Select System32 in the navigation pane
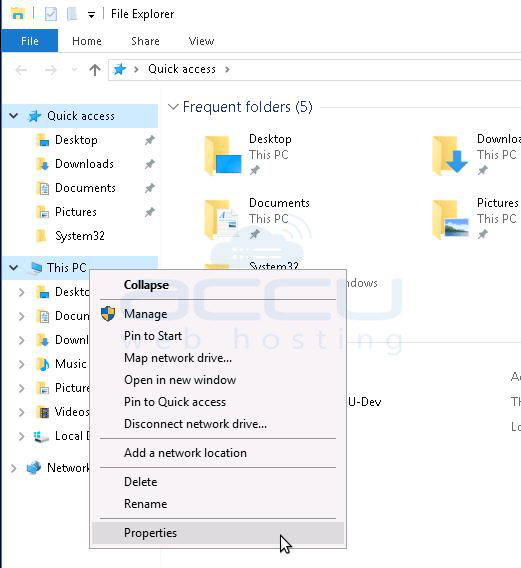This screenshot has width=521, height=568. point(80,236)
